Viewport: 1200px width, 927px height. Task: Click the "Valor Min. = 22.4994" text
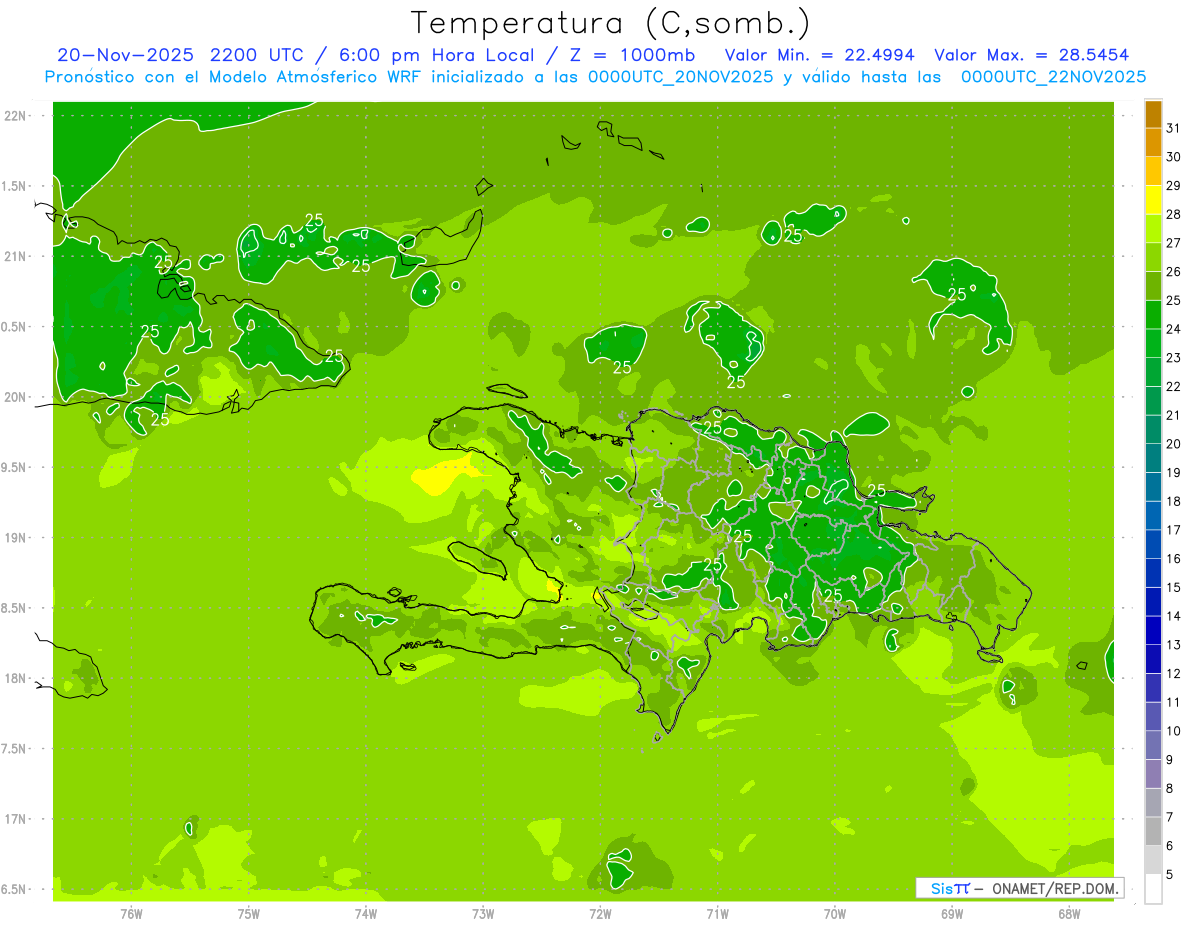pos(819,55)
